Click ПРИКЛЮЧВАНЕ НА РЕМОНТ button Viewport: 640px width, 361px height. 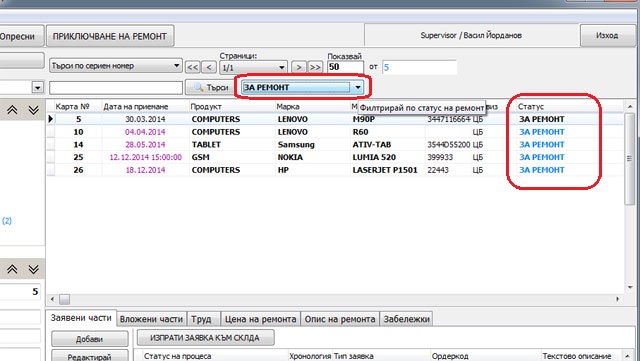click(x=110, y=36)
